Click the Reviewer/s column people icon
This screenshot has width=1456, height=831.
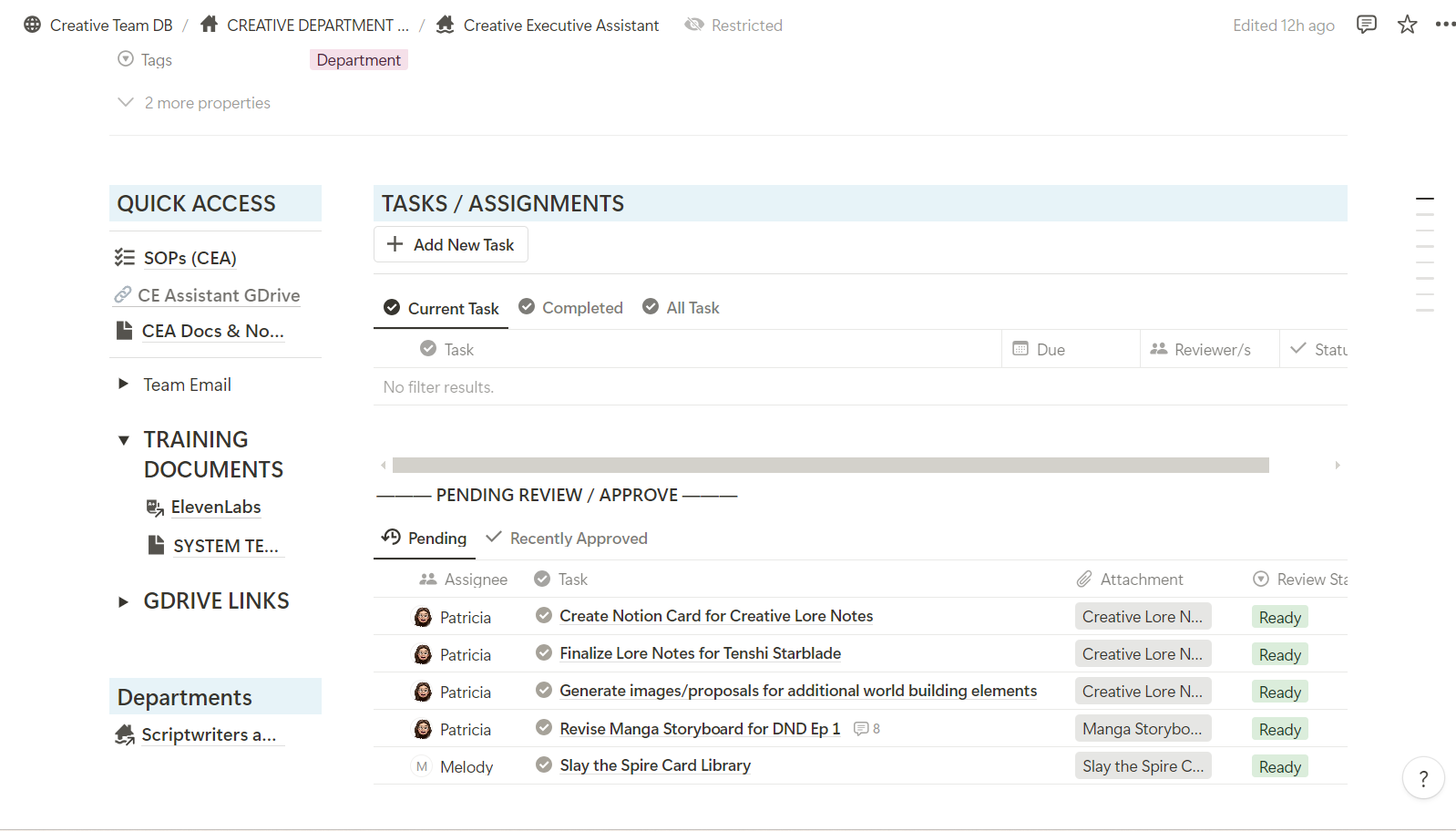coord(1159,349)
